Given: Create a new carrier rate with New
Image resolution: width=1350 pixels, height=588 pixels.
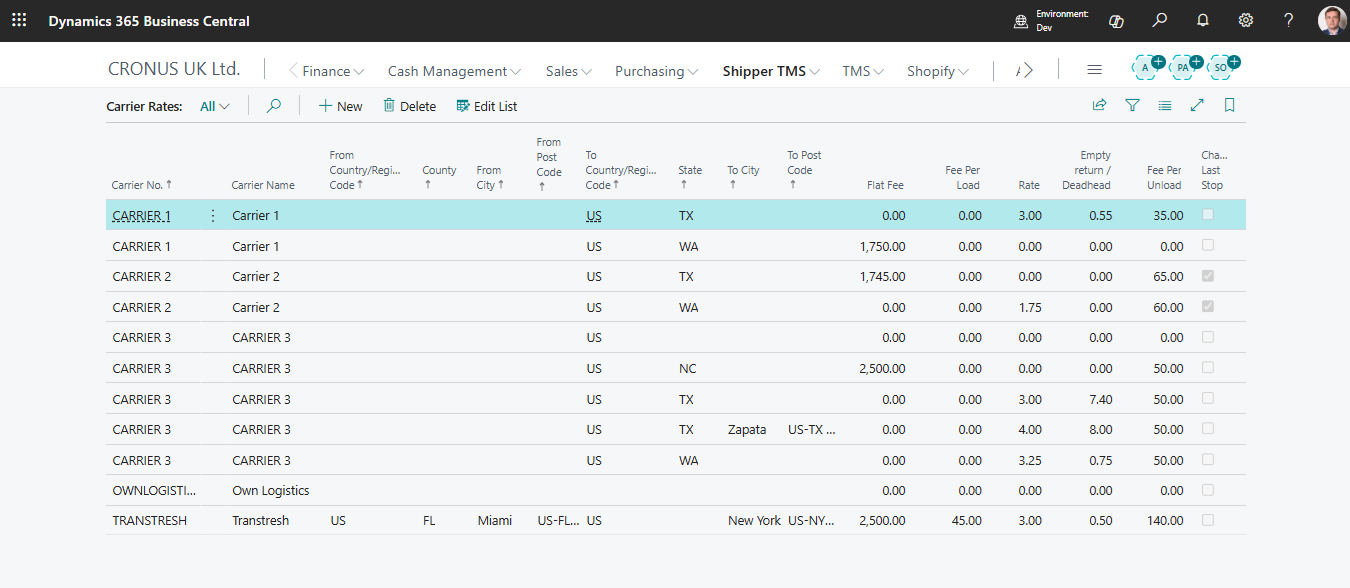Looking at the screenshot, I should [340, 105].
